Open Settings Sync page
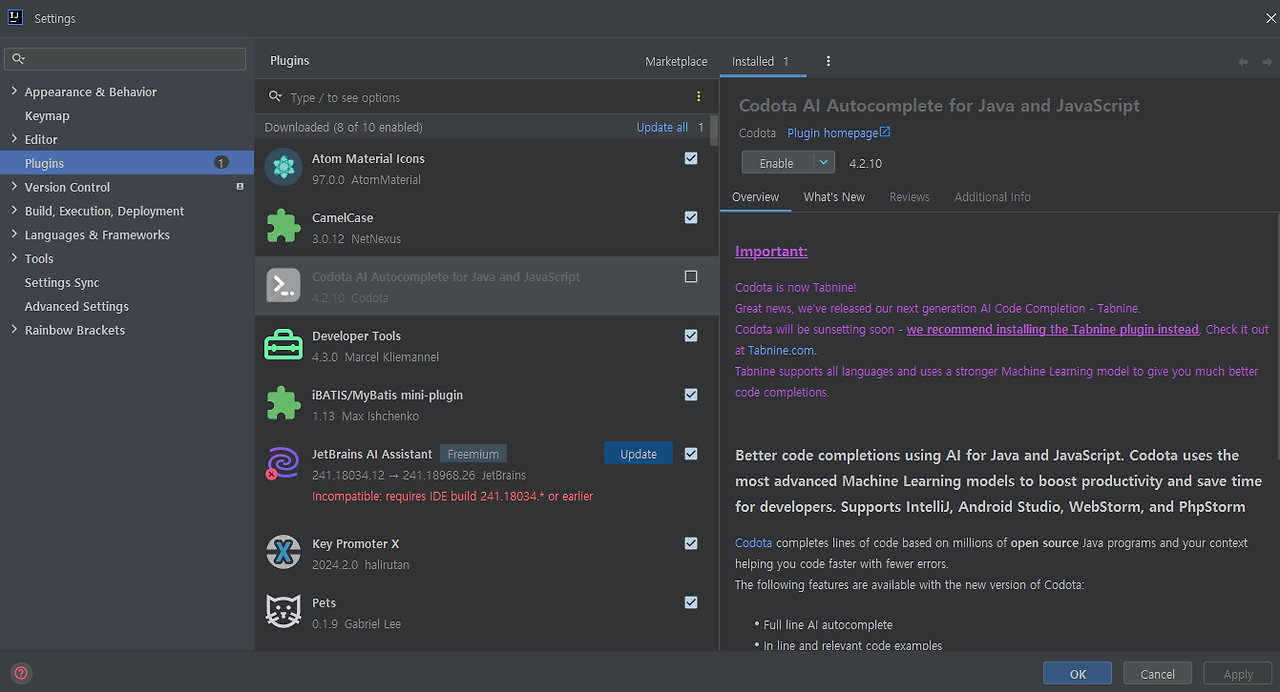The width and height of the screenshot is (1280, 692). pos(62,282)
